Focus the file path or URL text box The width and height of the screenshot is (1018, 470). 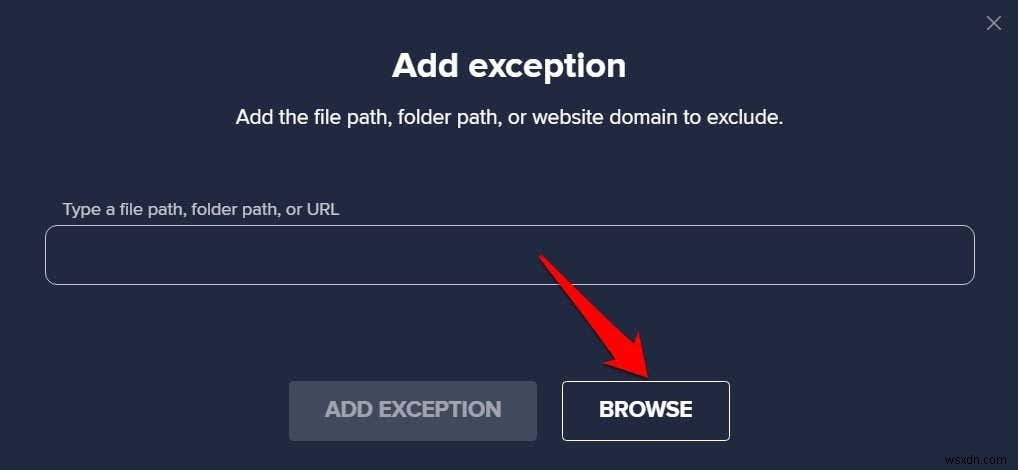(510, 254)
